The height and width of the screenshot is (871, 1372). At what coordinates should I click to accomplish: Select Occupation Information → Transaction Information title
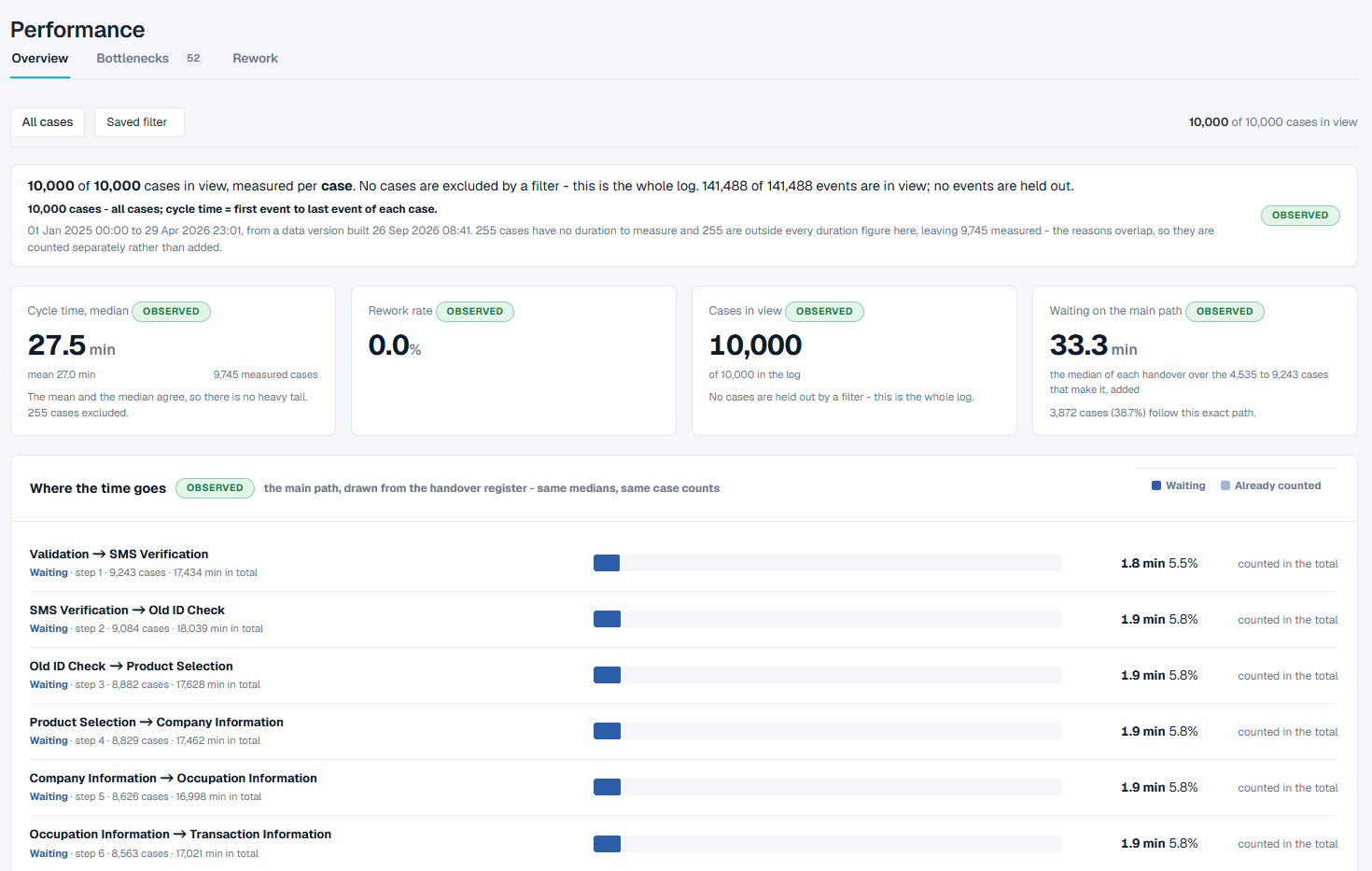click(180, 835)
